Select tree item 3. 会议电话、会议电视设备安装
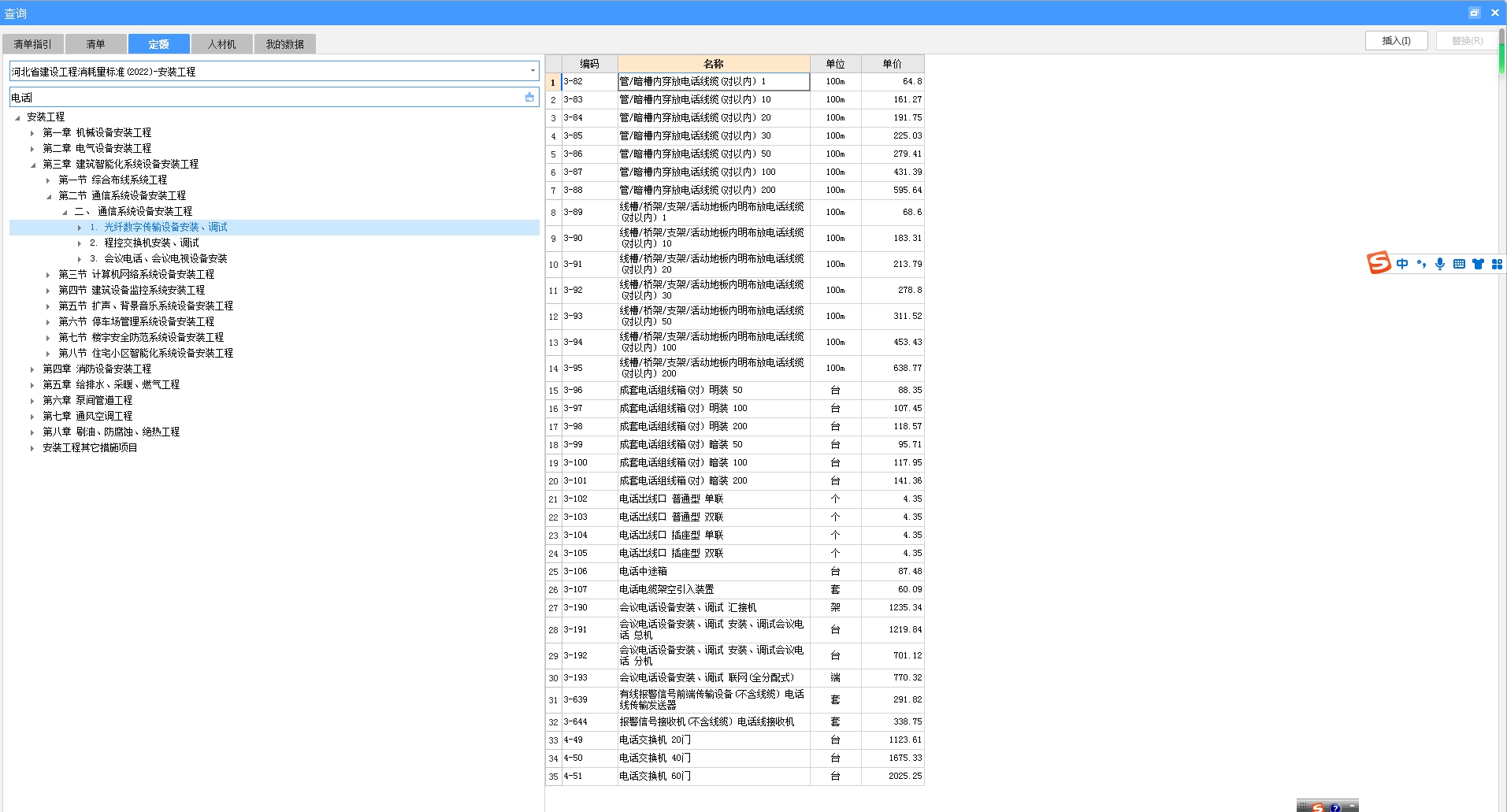The image size is (1507, 812). pos(158,258)
